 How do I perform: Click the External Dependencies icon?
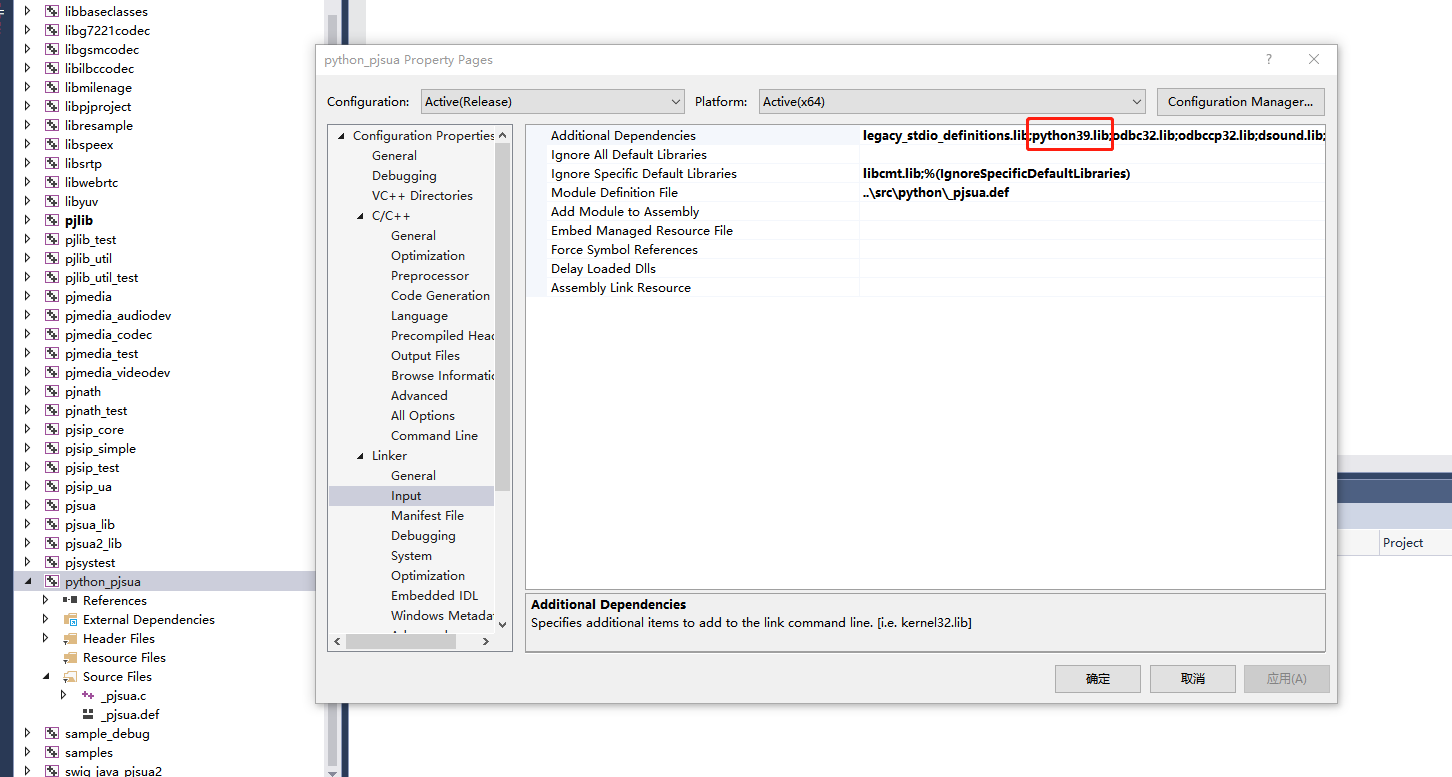point(70,620)
